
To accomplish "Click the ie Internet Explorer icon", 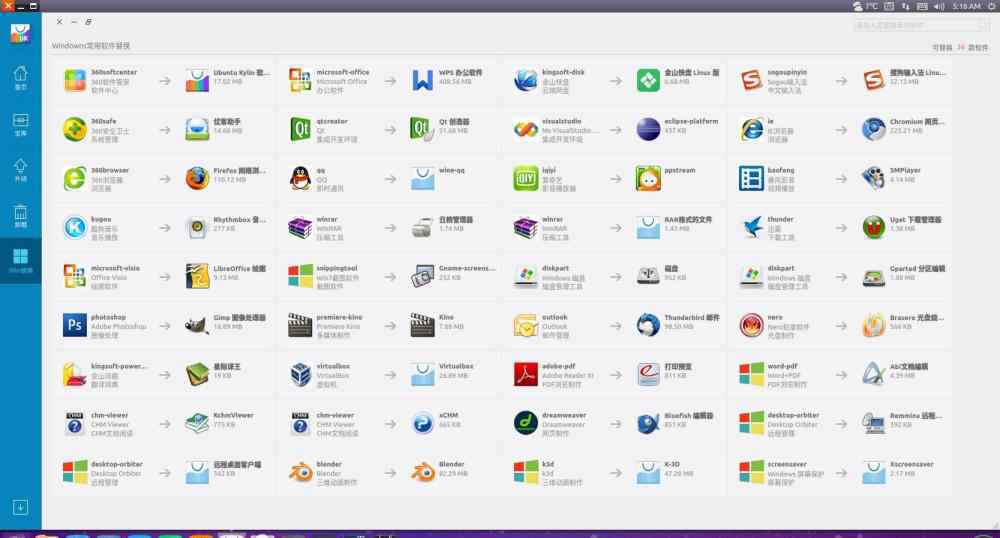I will pyautogui.click(x=751, y=129).
